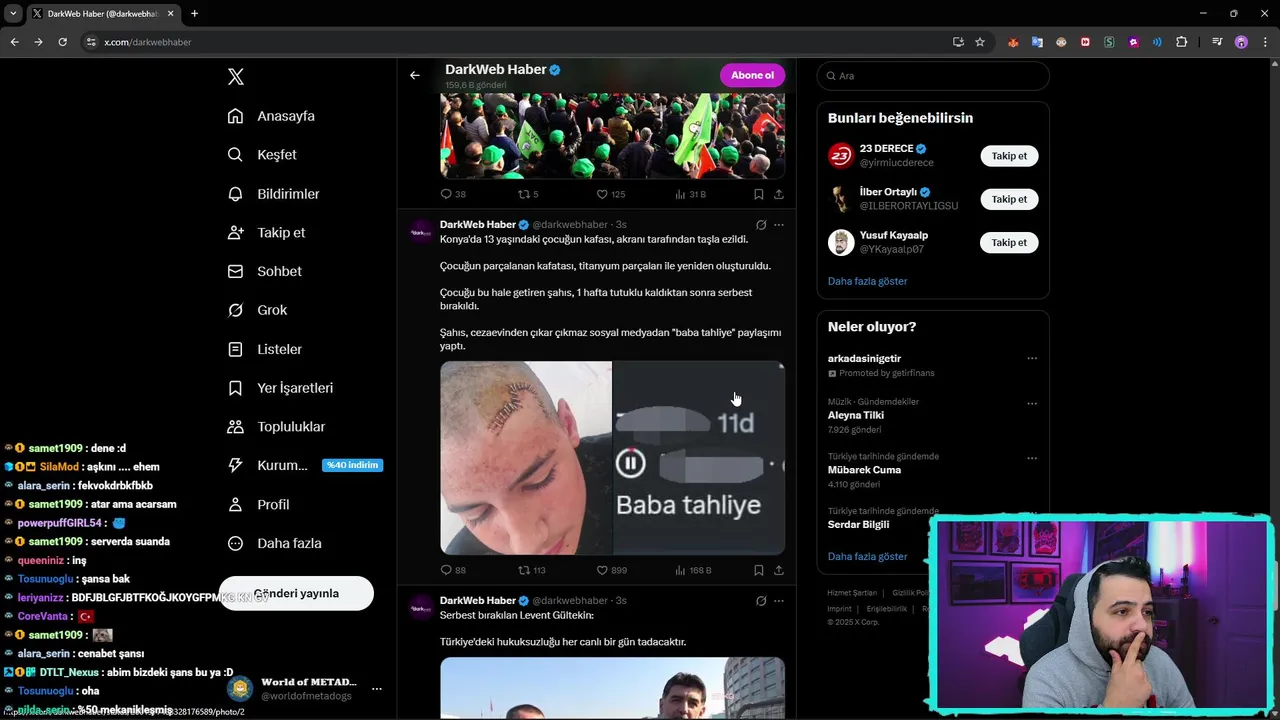
Task: Open Chrome media controls icon
Action: click(x=1217, y=42)
